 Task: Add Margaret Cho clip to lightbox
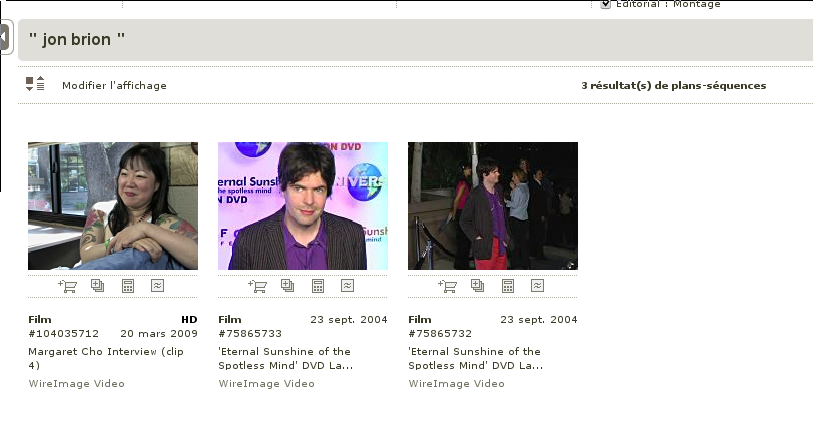[97, 286]
